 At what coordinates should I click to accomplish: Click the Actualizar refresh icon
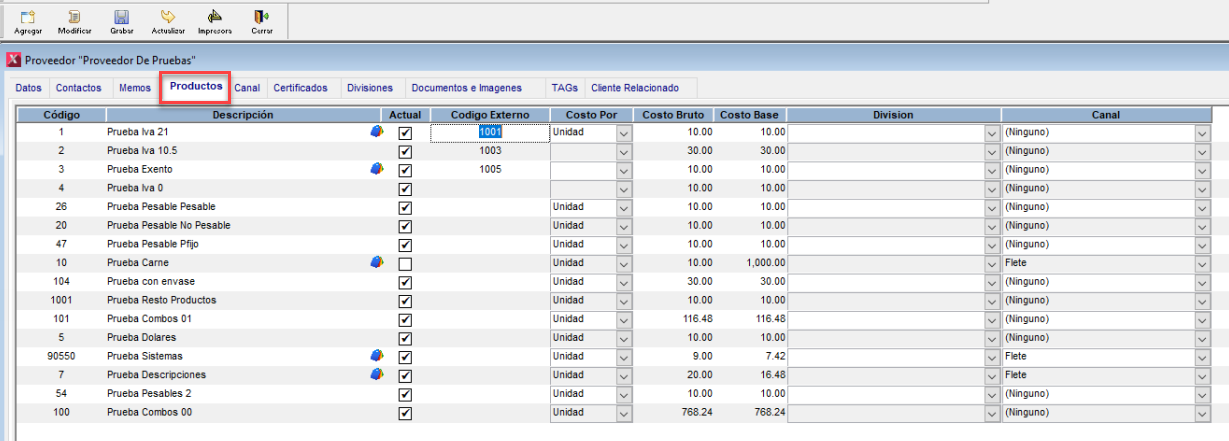168,17
